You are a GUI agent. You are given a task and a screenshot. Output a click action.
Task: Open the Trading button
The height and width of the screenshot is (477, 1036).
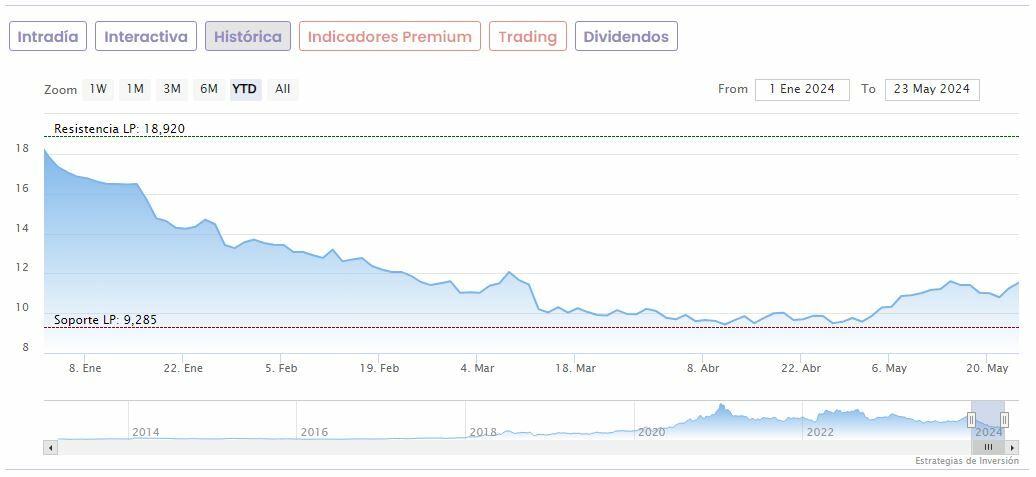pos(527,37)
